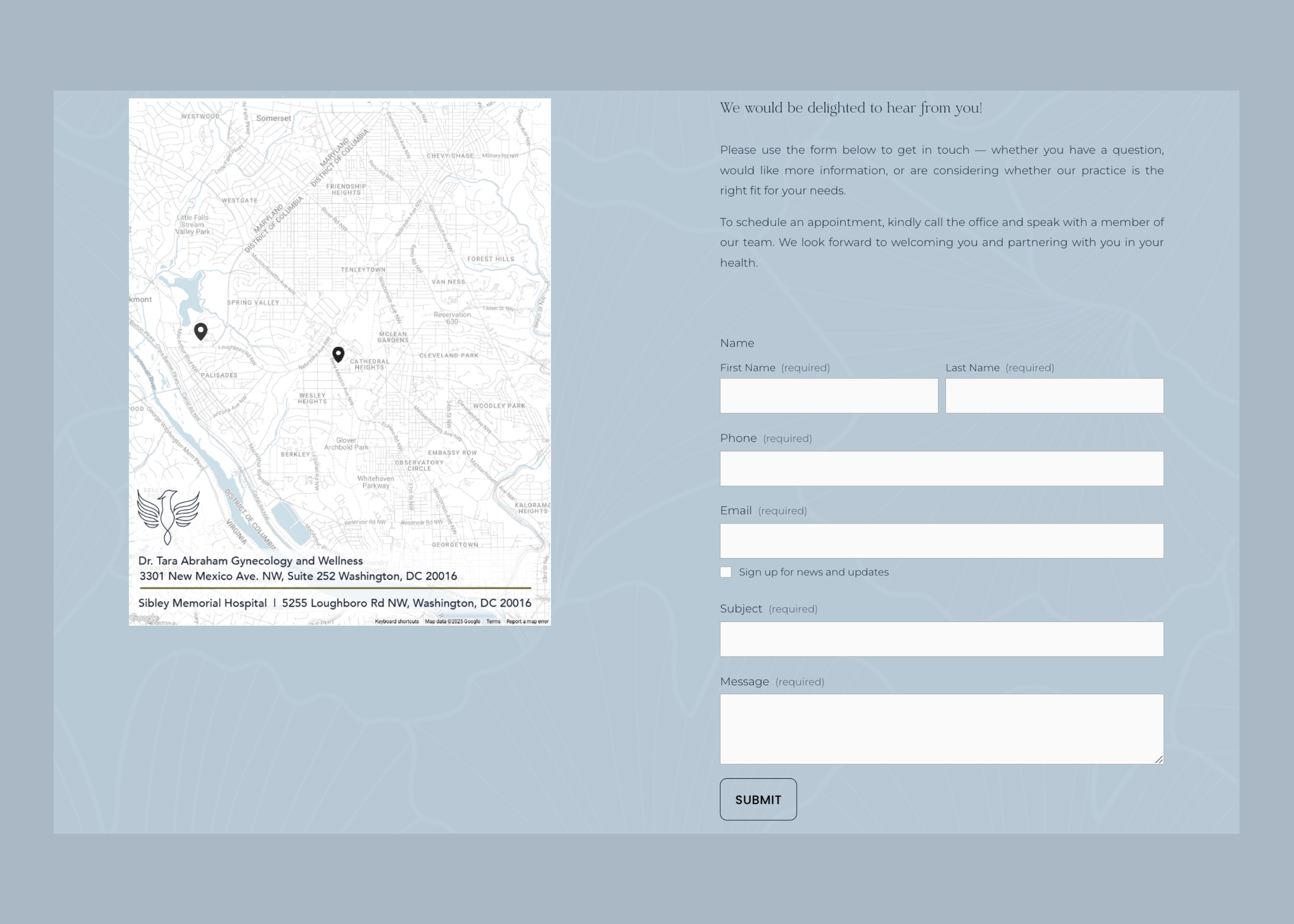
Task: Click the TENLEYTOWN map label
Action: pyautogui.click(x=363, y=270)
